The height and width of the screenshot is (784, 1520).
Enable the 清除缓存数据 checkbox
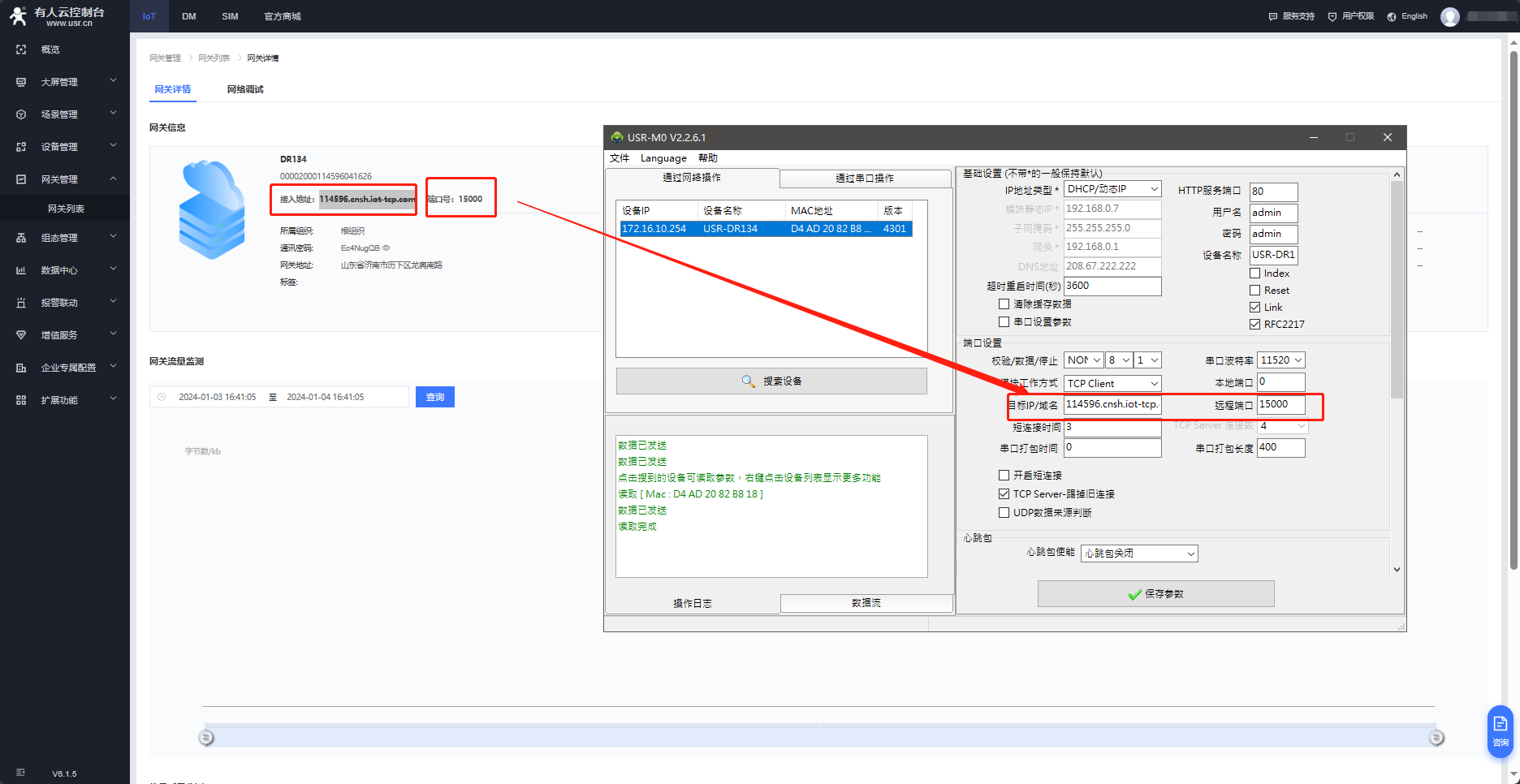coord(1004,304)
